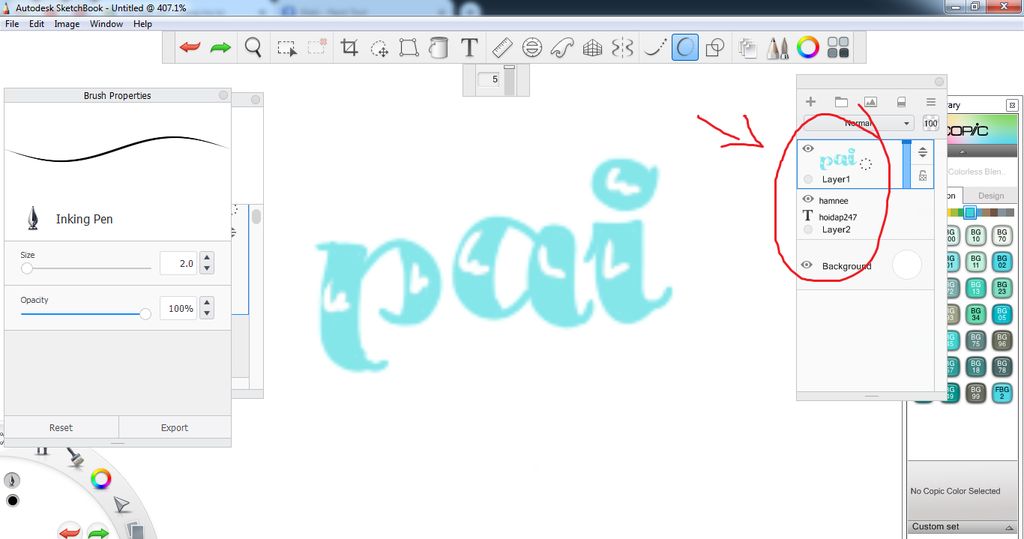Hide the hamnee text layer eye

click(x=808, y=199)
